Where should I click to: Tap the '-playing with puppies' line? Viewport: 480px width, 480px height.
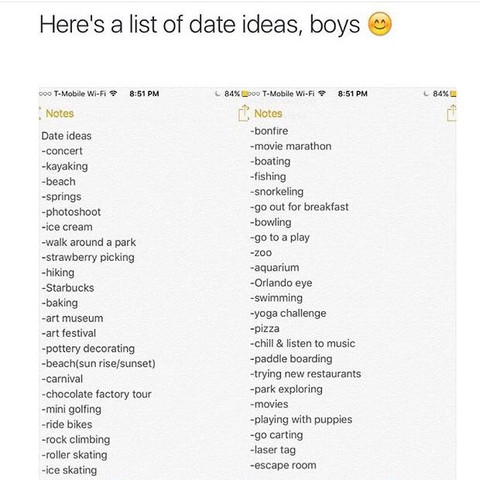click(x=301, y=420)
